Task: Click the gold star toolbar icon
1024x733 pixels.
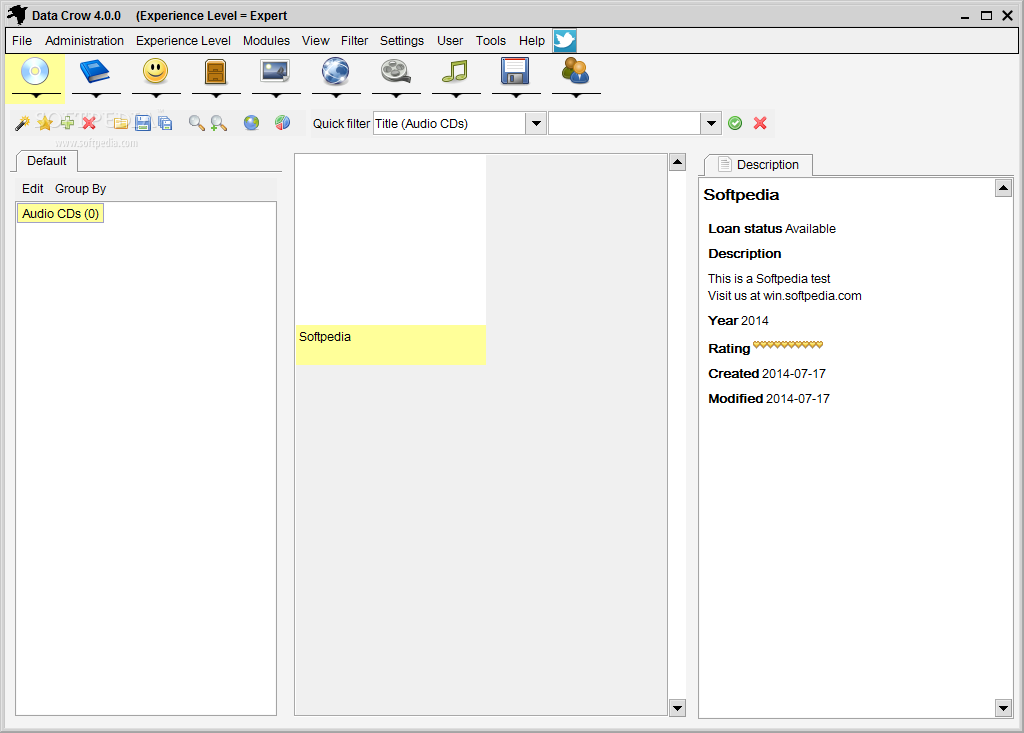Action: click(44, 123)
